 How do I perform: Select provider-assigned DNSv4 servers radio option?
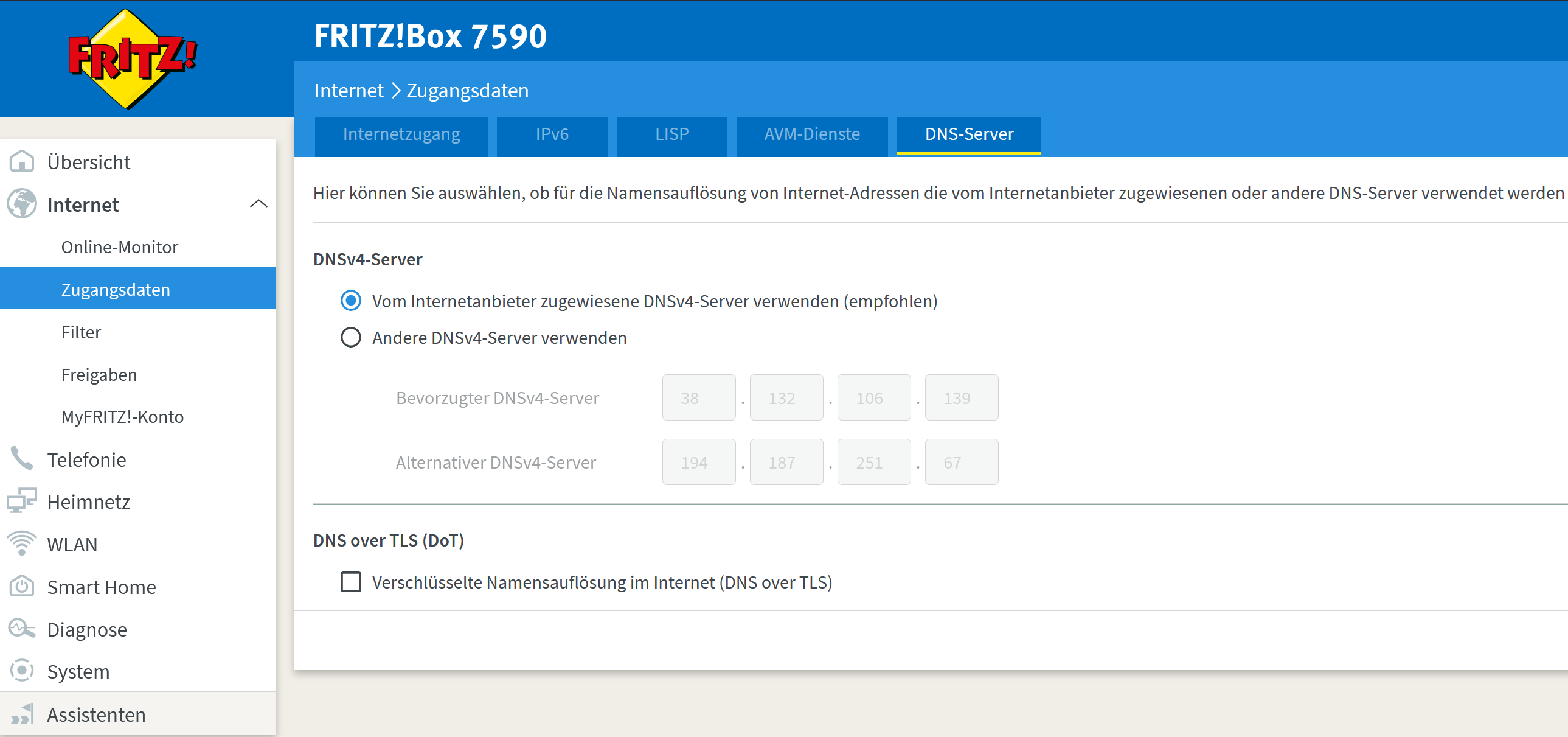click(x=350, y=301)
